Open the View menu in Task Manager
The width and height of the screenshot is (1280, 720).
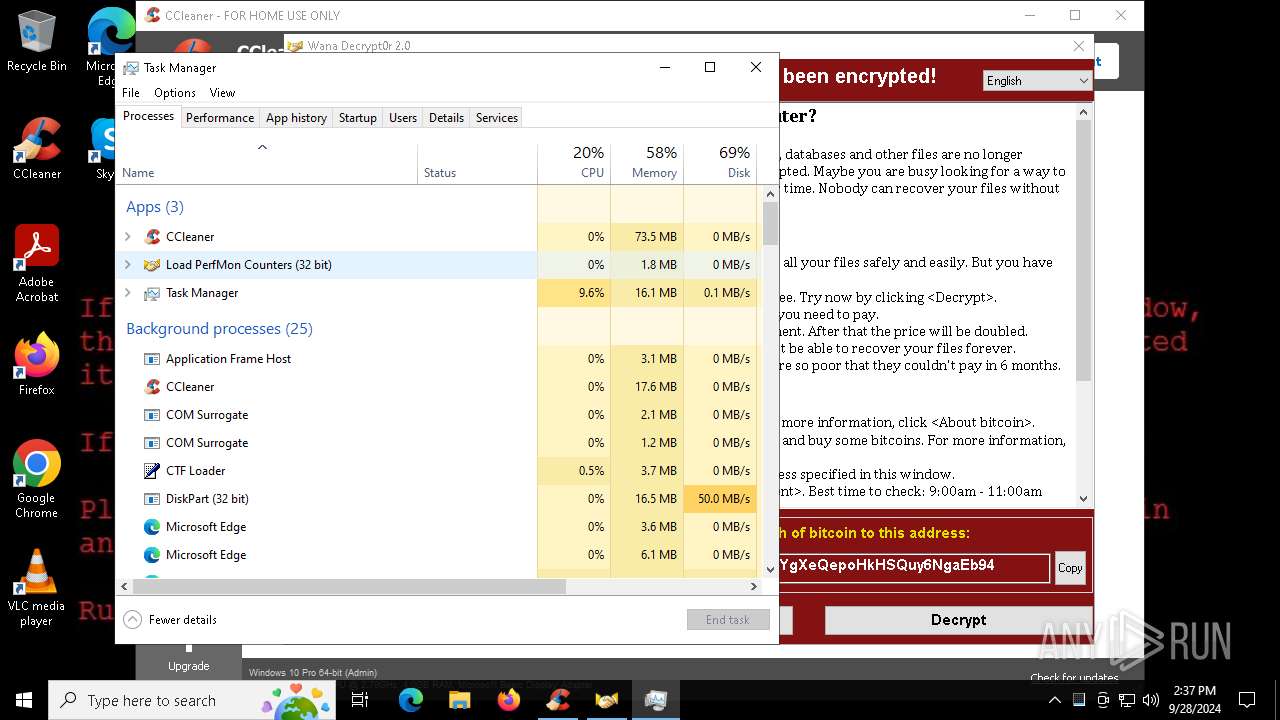click(x=222, y=93)
